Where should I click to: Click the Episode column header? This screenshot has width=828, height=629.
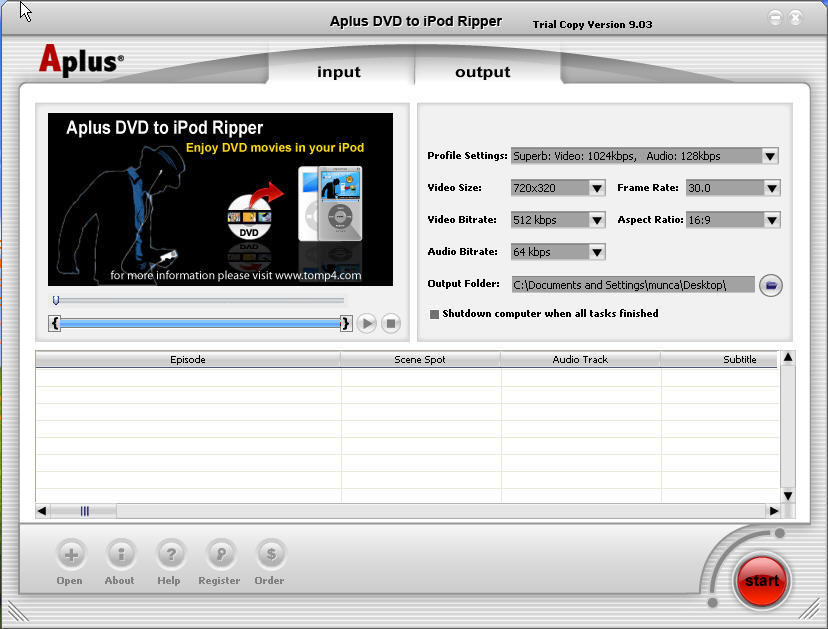tap(188, 360)
